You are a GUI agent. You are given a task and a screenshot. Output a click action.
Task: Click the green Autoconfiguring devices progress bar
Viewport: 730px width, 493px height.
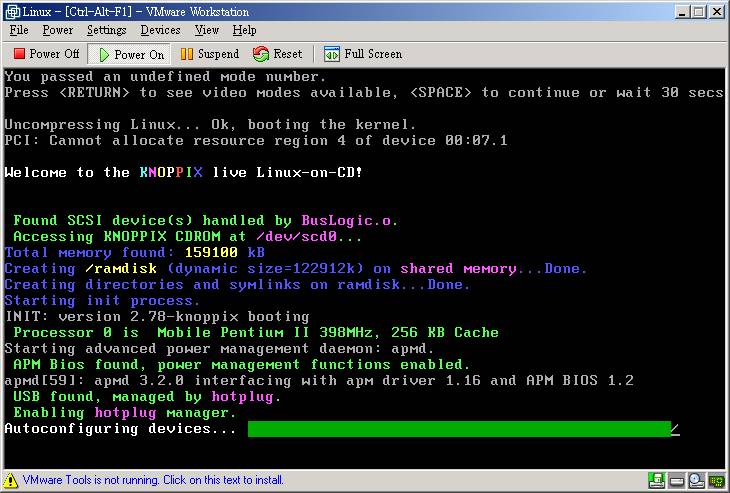click(459, 429)
